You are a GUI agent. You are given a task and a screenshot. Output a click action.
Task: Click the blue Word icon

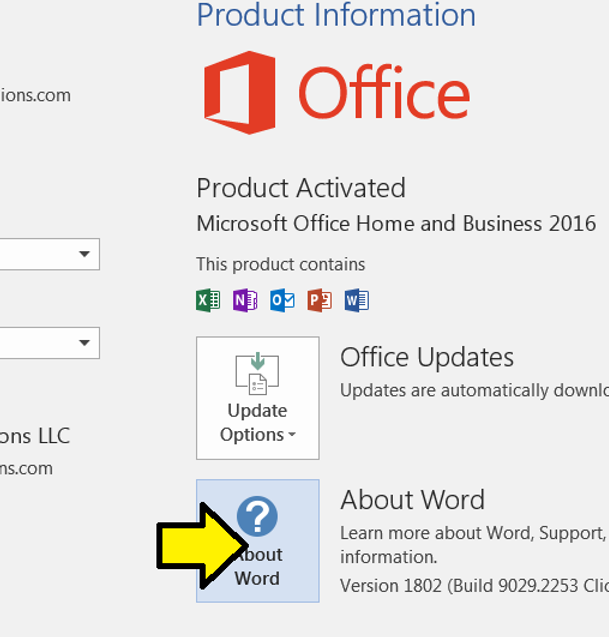pos(356,300)
